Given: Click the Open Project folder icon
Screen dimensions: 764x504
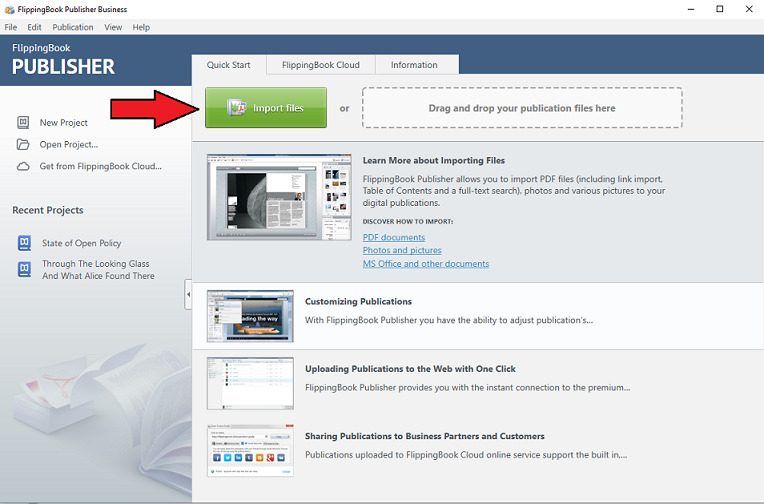Looking at the screenshot, I should [23, 144].
